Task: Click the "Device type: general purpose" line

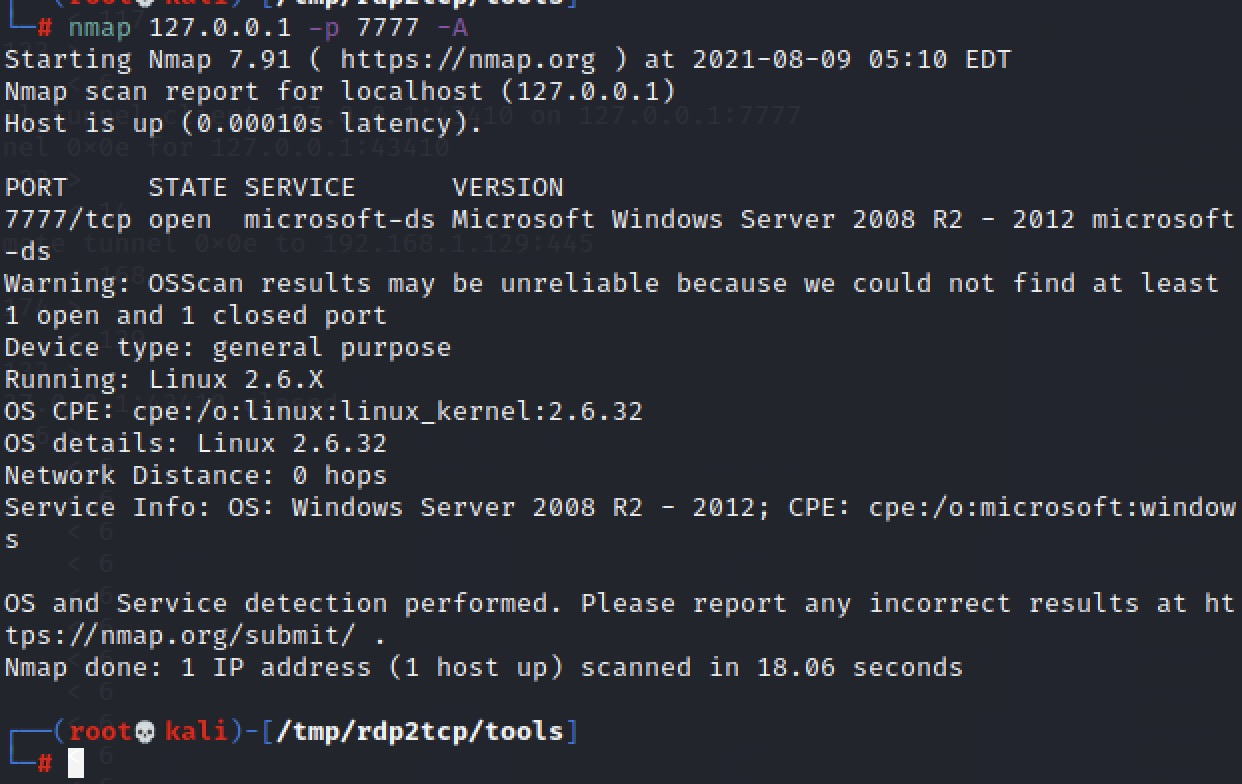Action: coord(228,348)
